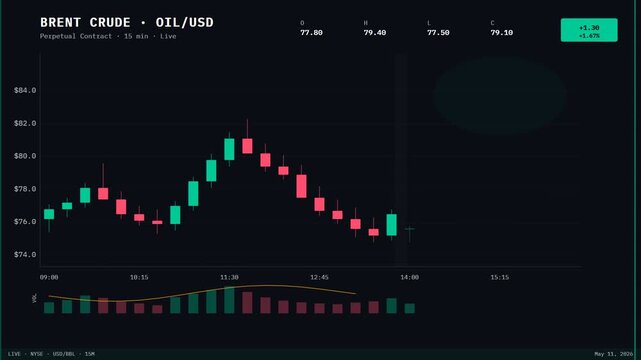Viewport: 641px width, 360px height.
Task: Select the green candle above the 11:30 label
Action: tap(229, 149)
